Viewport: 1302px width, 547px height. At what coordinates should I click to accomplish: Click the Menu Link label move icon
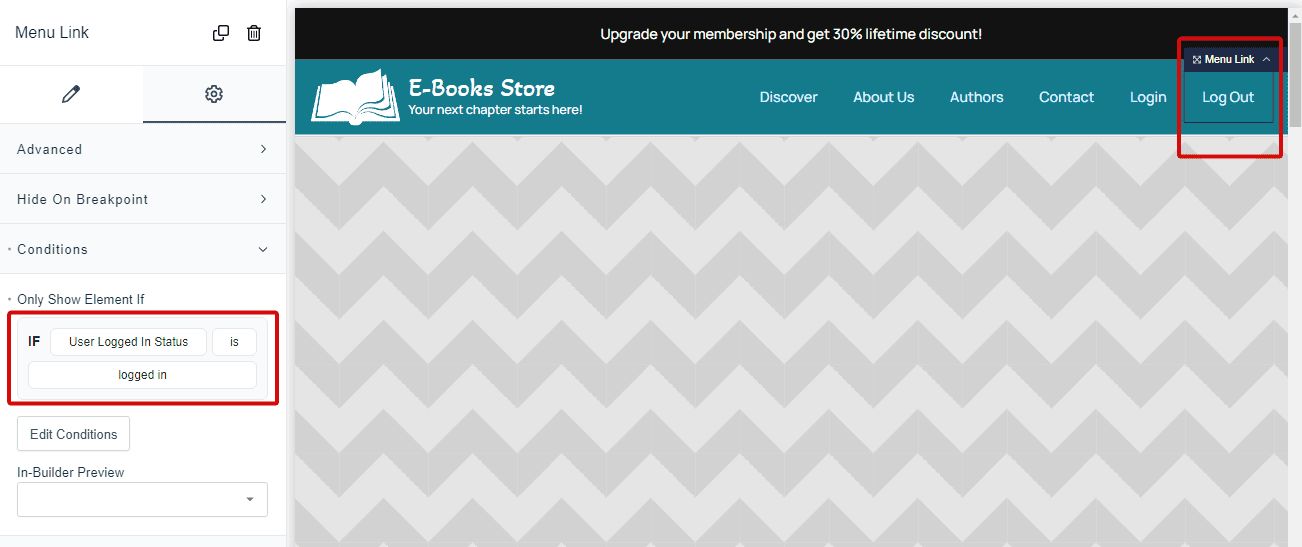[x=1196, y=60]
